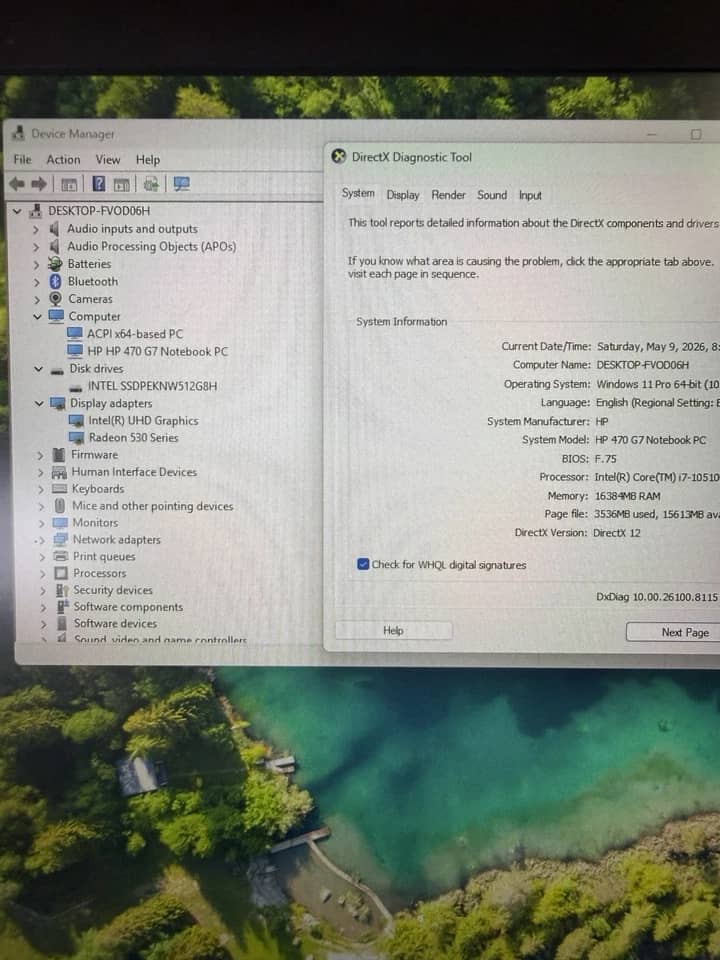
Task: Collapse the DESKTOP-FVOD06H root node
Action: [17, 211]
